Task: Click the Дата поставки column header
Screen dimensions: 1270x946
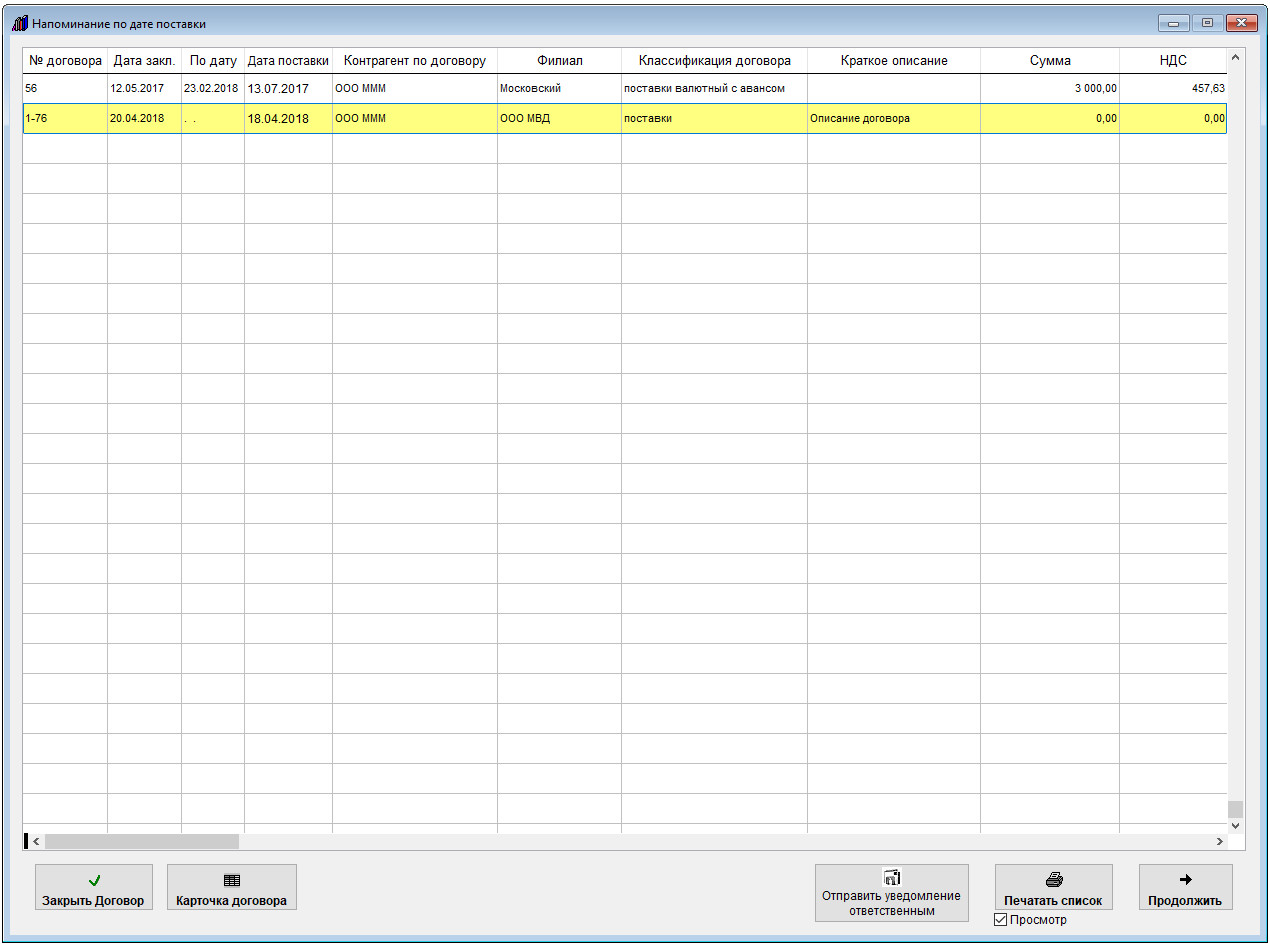Action: click(288, 61)
